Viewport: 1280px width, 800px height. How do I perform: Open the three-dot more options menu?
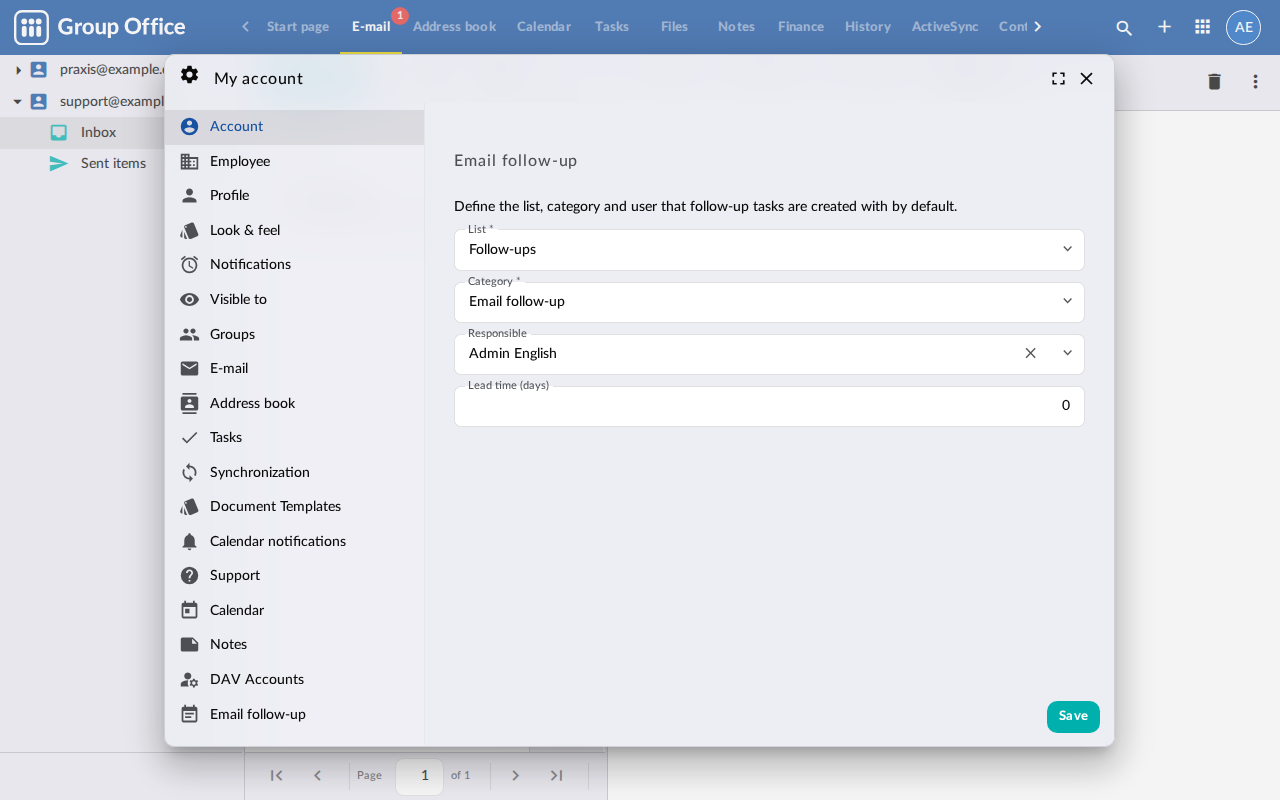click(1255, 82)
